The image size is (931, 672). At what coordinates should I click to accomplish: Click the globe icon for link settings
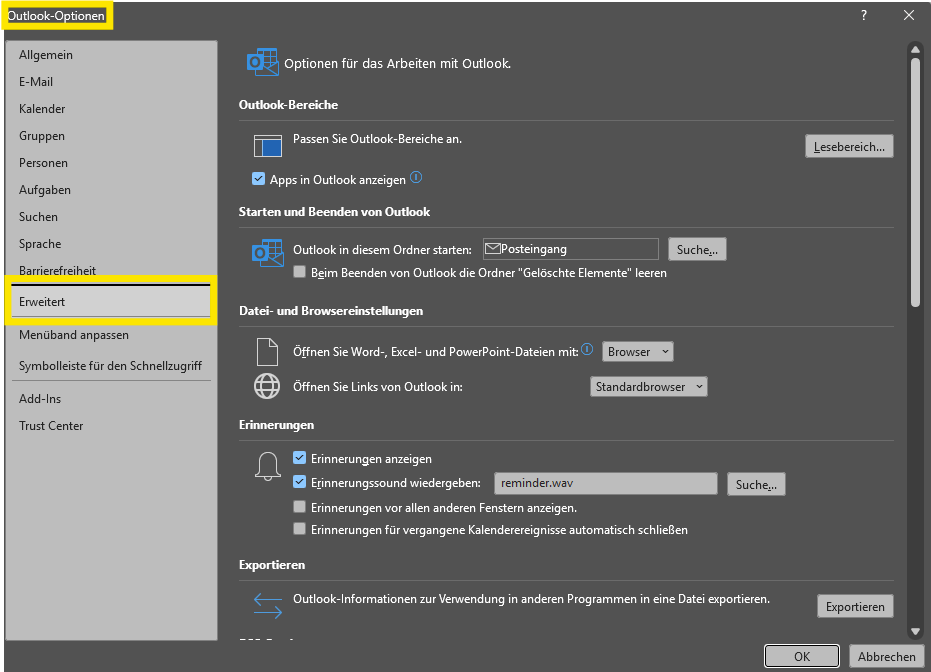click(x=267, y=386)
